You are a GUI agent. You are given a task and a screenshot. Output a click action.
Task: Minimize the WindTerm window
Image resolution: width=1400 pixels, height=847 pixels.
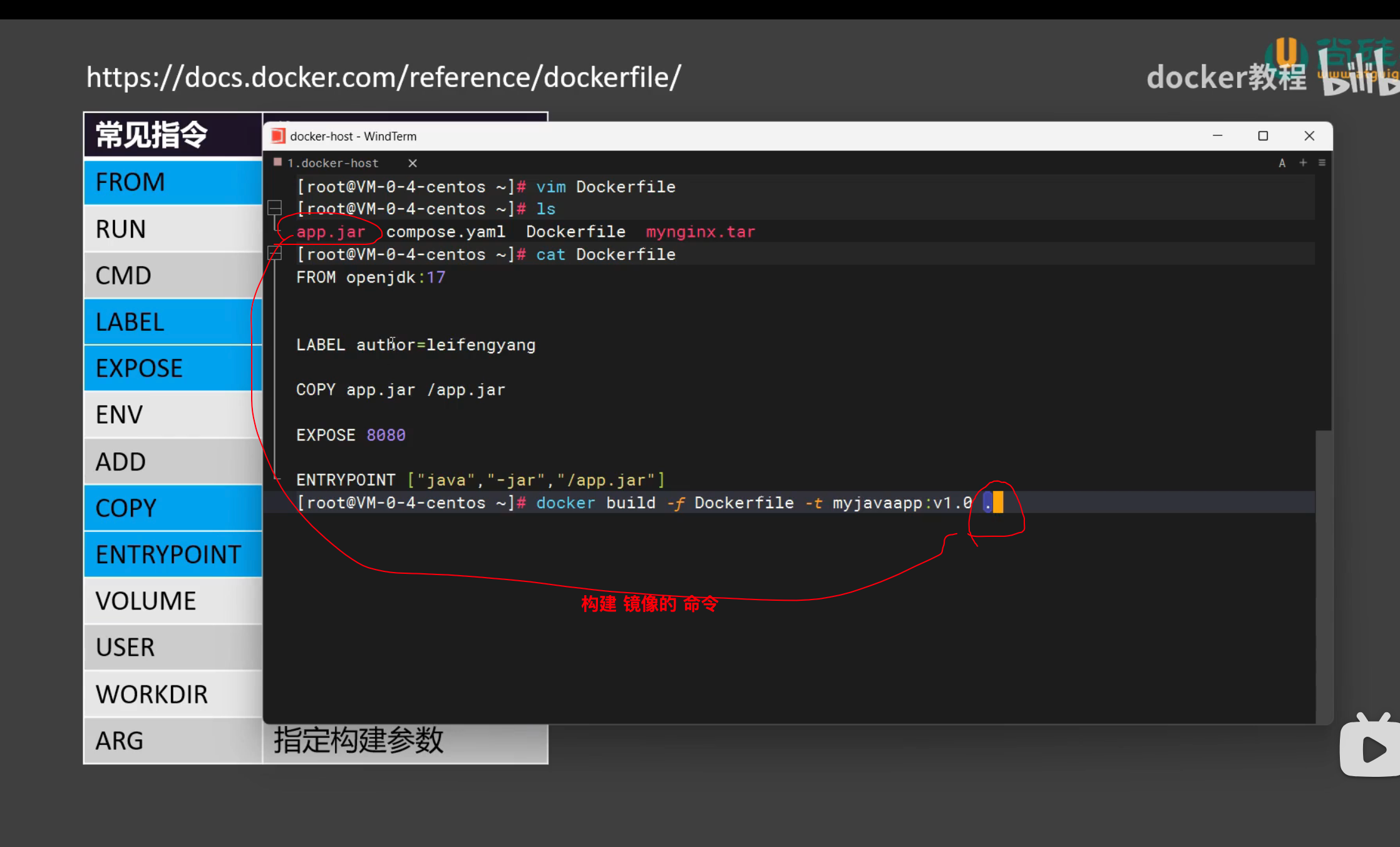pyautogui.click(x=1217, y=136)
